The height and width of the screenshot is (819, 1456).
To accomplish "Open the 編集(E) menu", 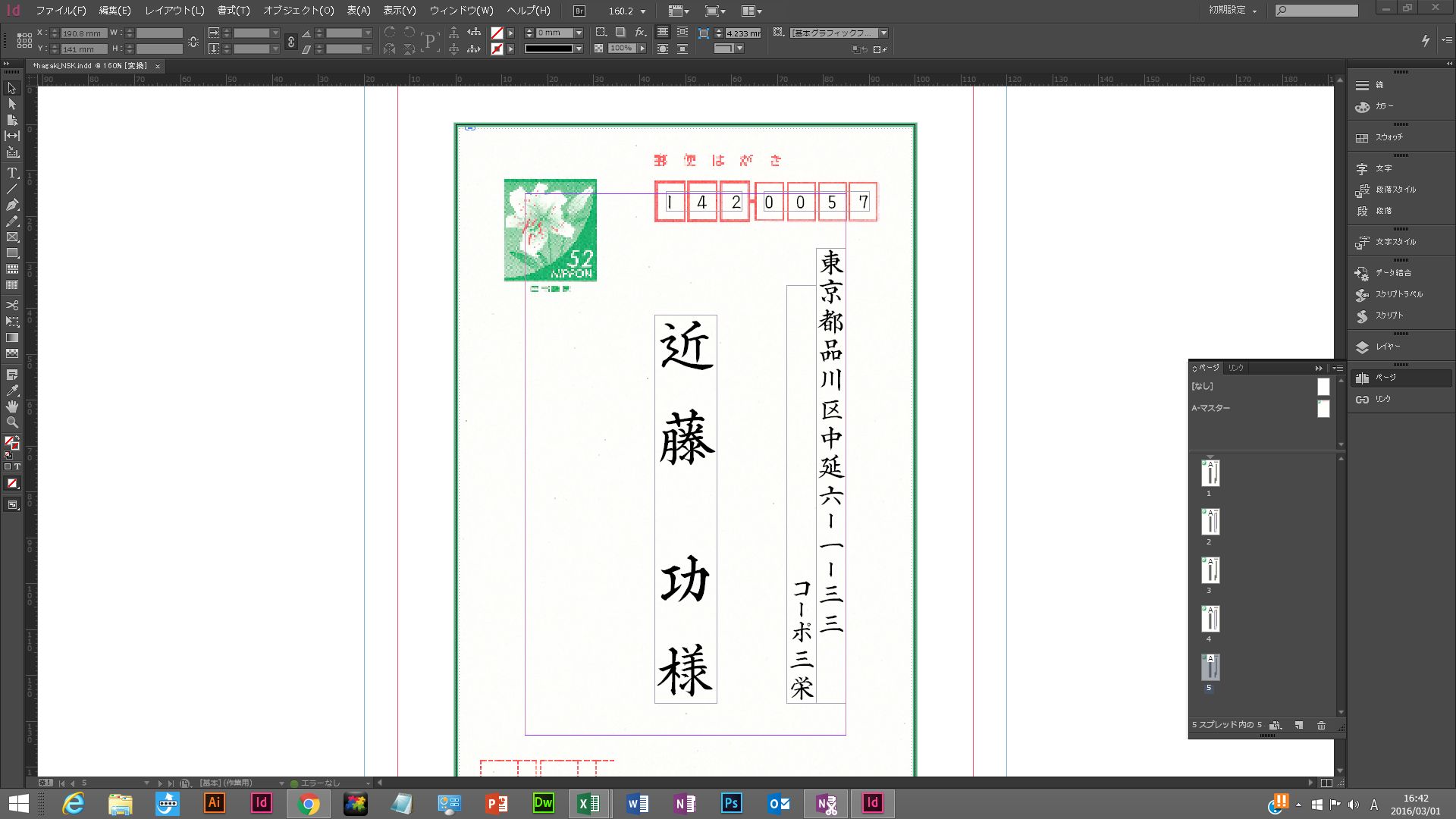I will [x=115, y=11].
